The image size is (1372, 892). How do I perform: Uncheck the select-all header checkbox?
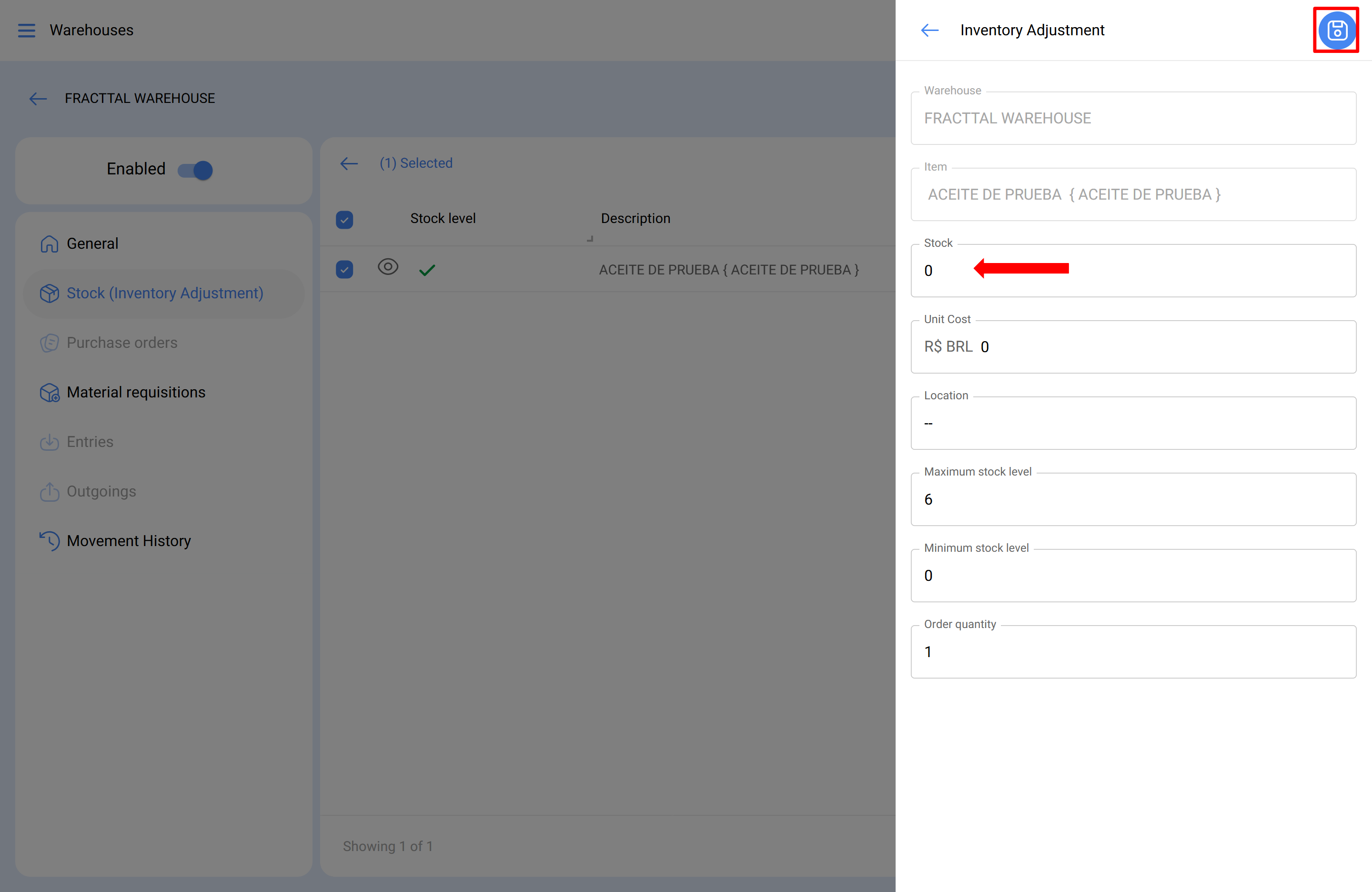click(x=344, y=219)
